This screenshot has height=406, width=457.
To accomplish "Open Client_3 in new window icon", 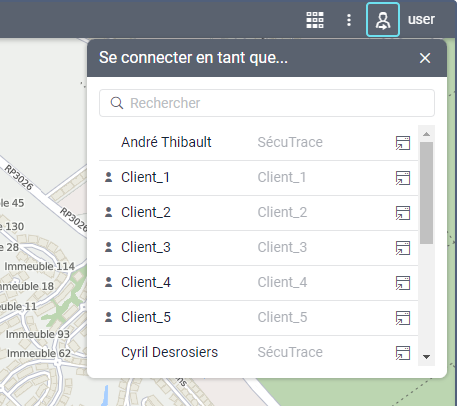I will click(x=403, y=248).
